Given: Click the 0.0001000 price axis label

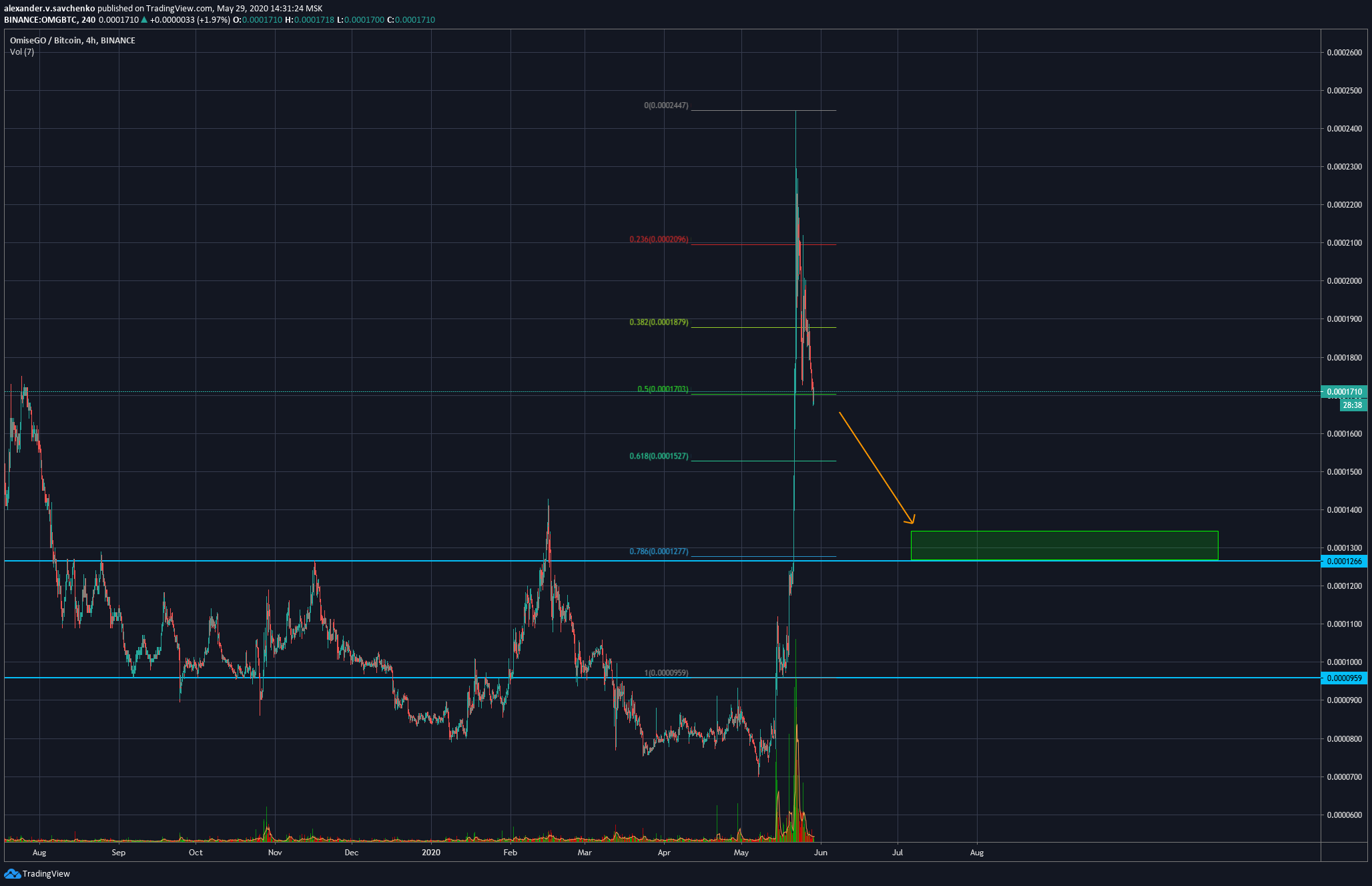Looking at the screenshot, I should tap(1344, 662).
